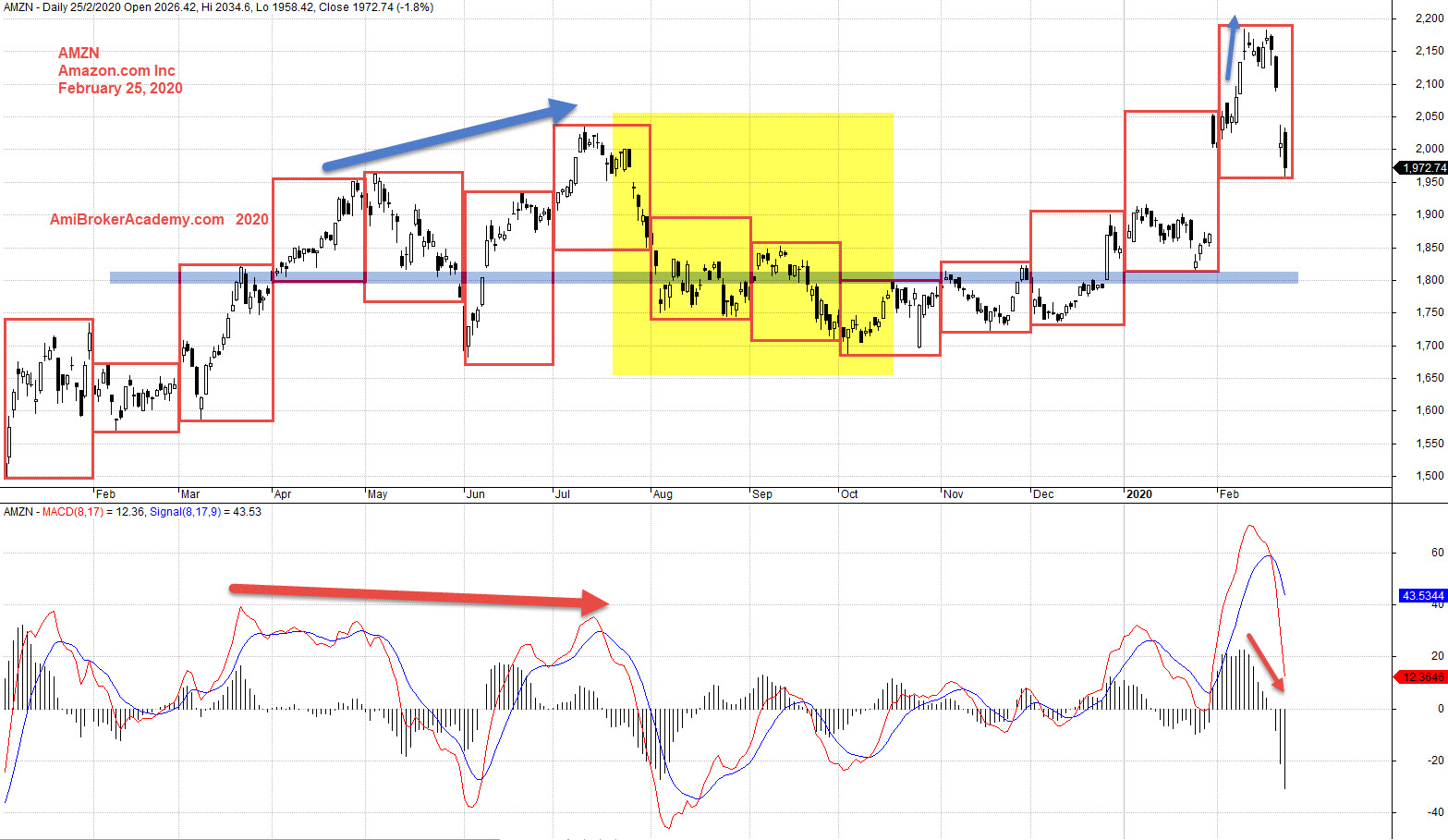Select the current price tag 1,972.74

coord(1421,167)
